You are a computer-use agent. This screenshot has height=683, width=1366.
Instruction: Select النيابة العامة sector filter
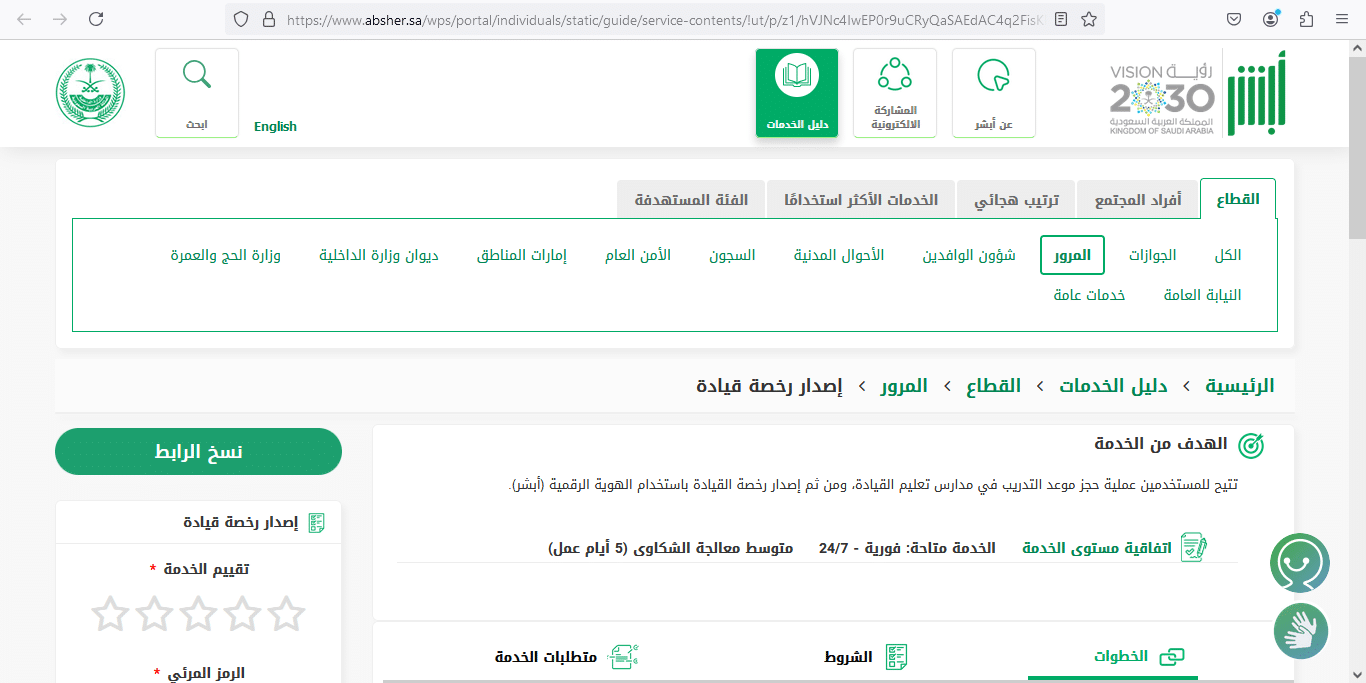[1203, 295]
